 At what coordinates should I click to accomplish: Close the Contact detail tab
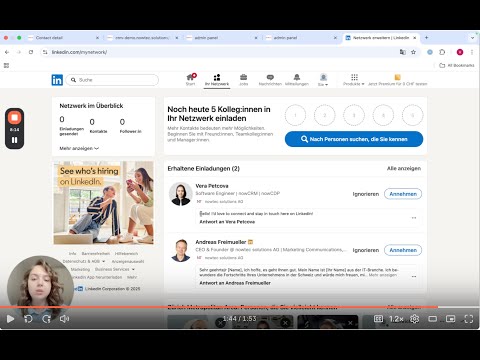(x=97, y=38)
